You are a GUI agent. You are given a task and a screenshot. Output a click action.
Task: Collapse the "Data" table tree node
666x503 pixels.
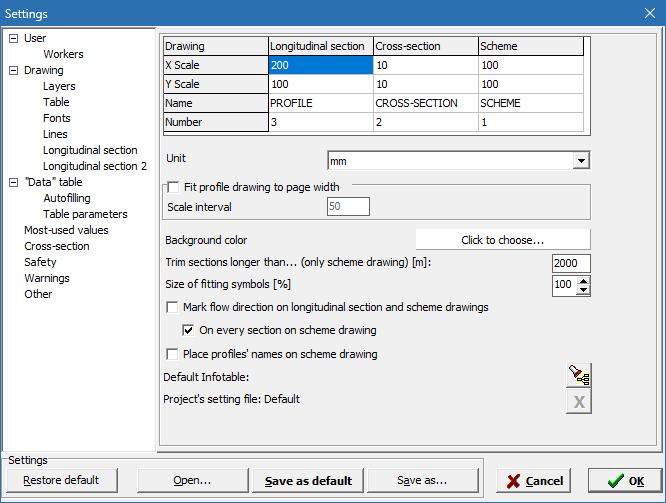tap(13, 183)
